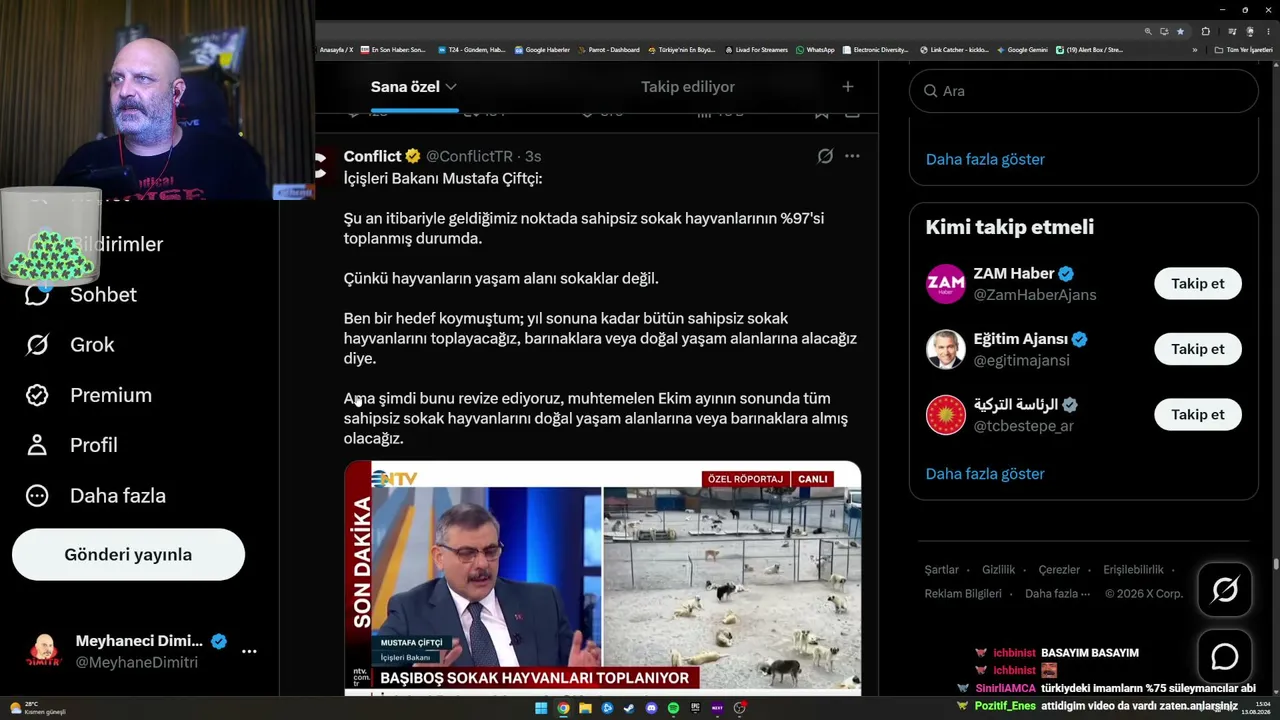
Task: Open Discord from the taskbar
Action: point(651,708)
